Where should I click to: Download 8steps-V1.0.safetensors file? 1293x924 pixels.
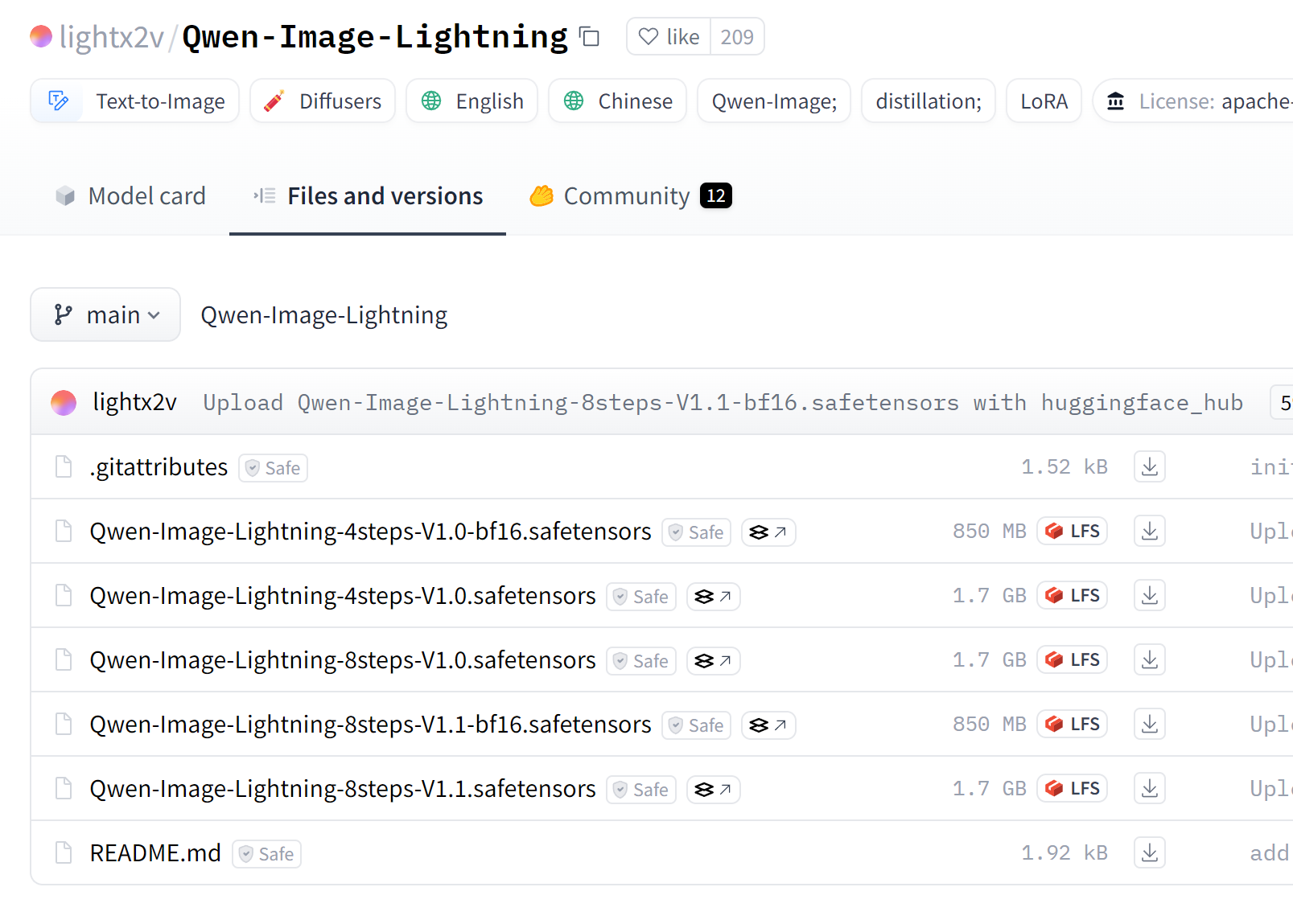point(1150,659)
